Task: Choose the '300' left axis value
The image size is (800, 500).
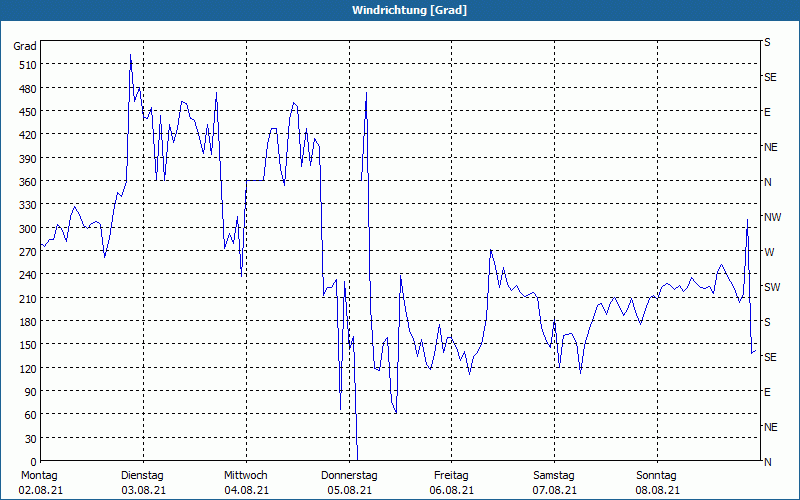Action: 28,229
